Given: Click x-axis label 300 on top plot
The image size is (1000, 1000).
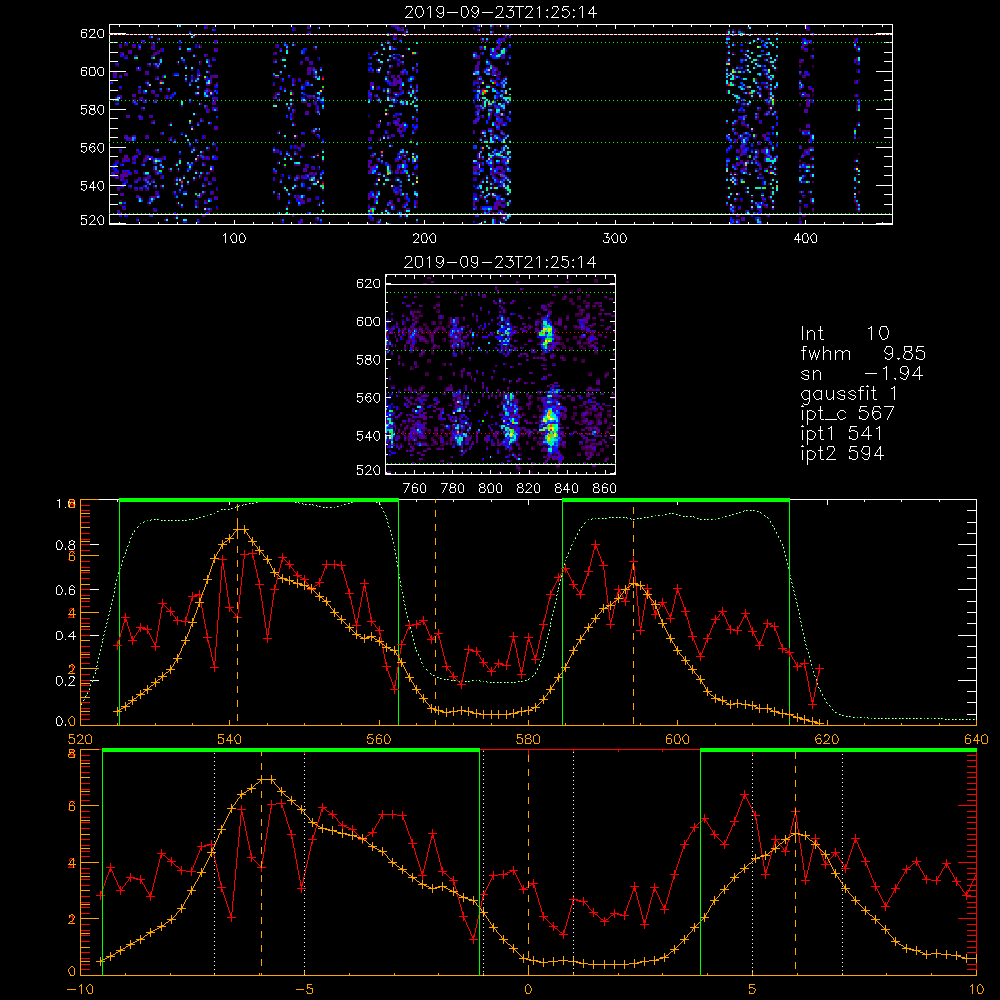Looking at the screenshot, I should point(615,239).
